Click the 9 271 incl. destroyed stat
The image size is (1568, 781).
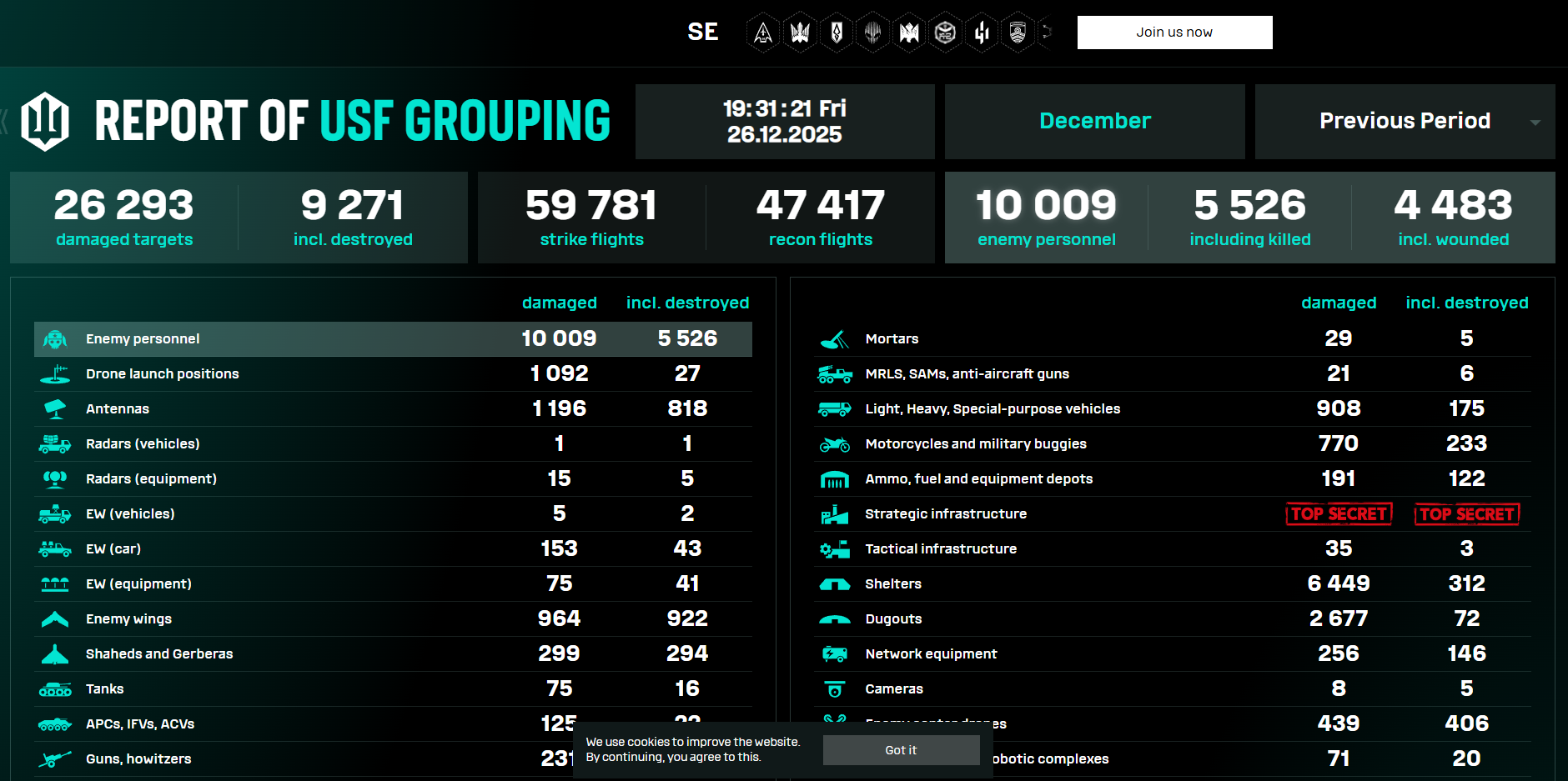pyautogui.click(x=353, y=218)
